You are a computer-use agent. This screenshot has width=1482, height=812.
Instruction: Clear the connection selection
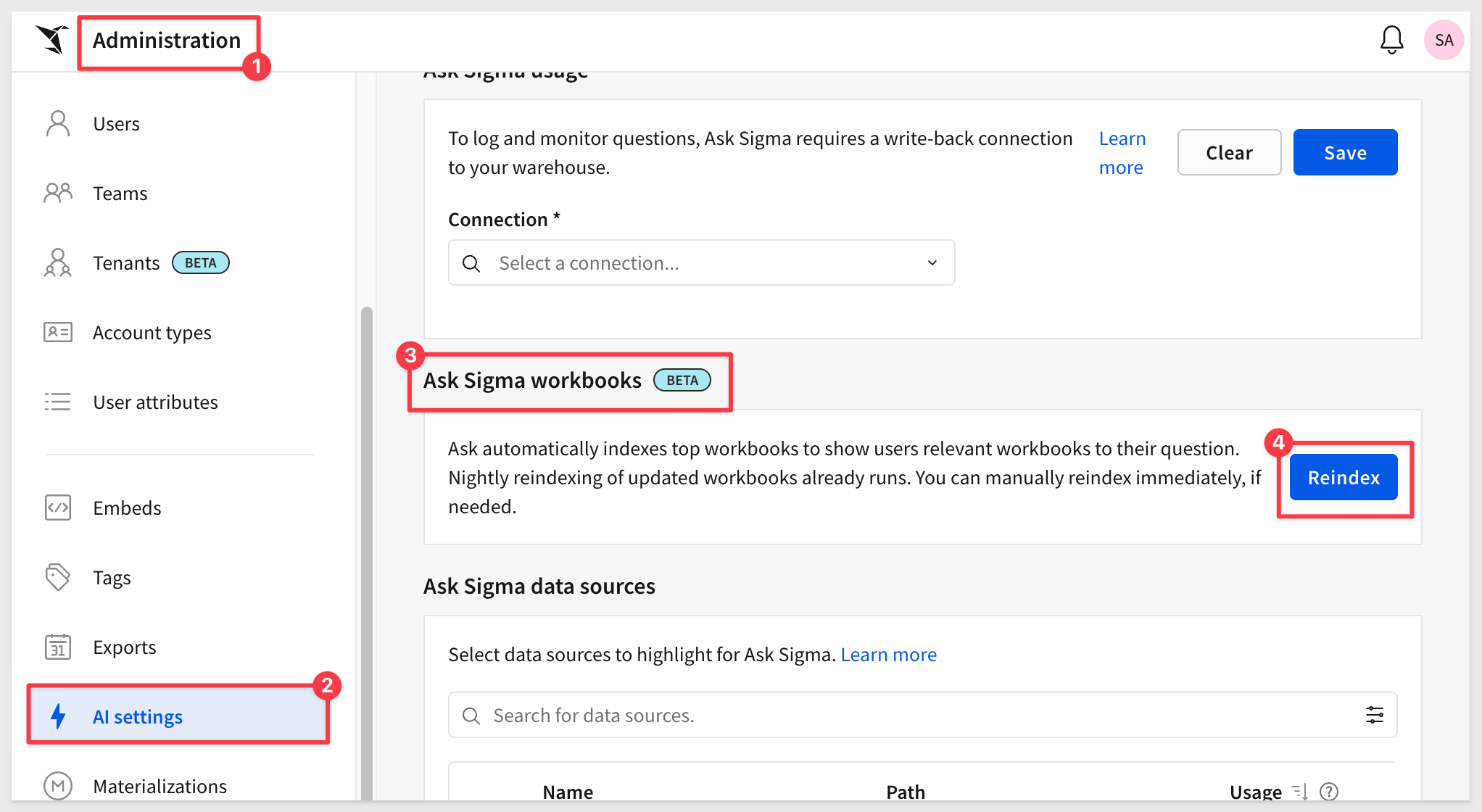tap(1228, 153)
